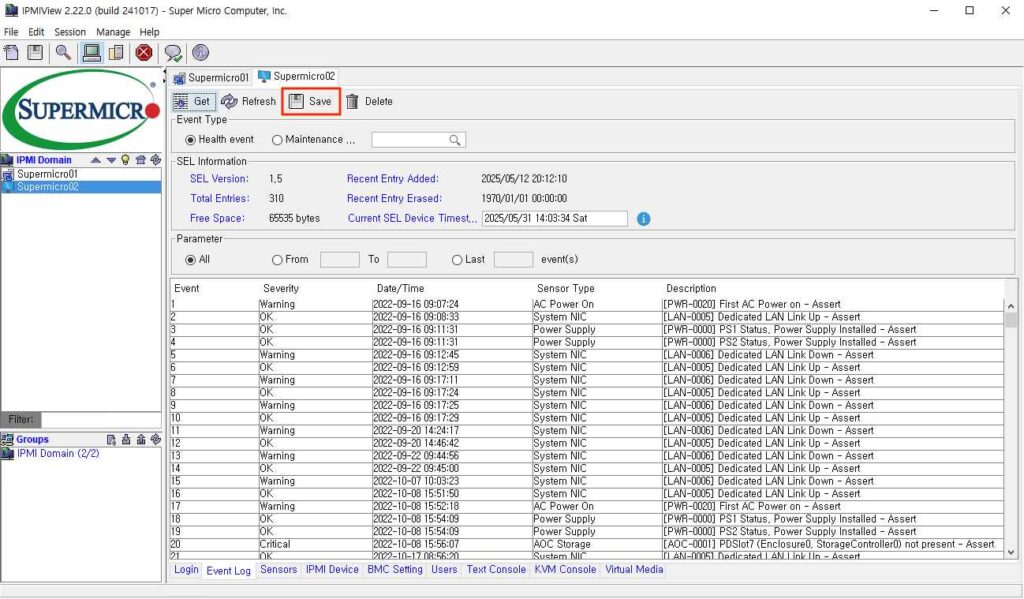
Task: Click the house icon in the IPMI Domain header
Action: click(140, 160)
